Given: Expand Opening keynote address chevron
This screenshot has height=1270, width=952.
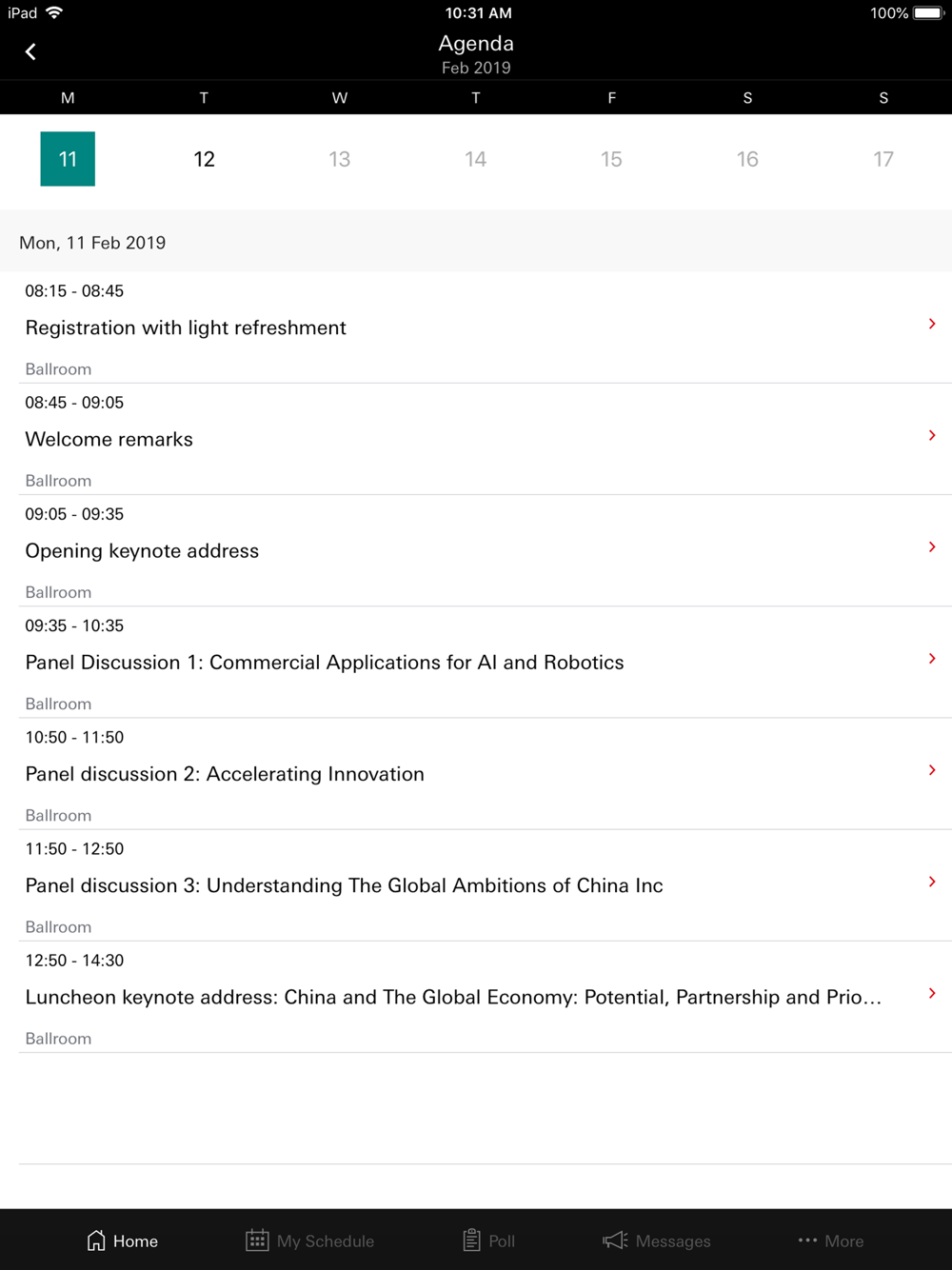Looking at the screenshot, I should point(932,546).
